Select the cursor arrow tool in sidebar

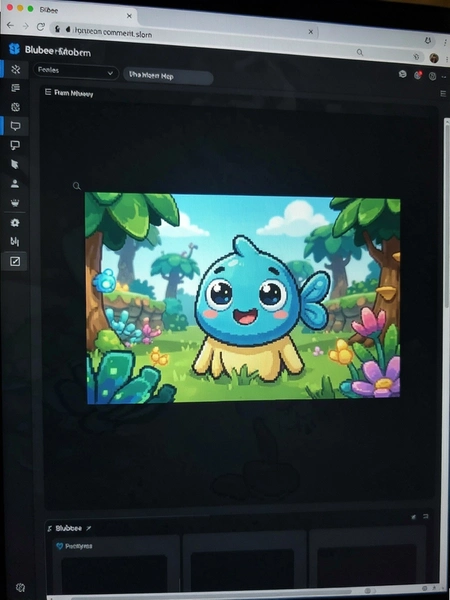(x=15, y=164)
